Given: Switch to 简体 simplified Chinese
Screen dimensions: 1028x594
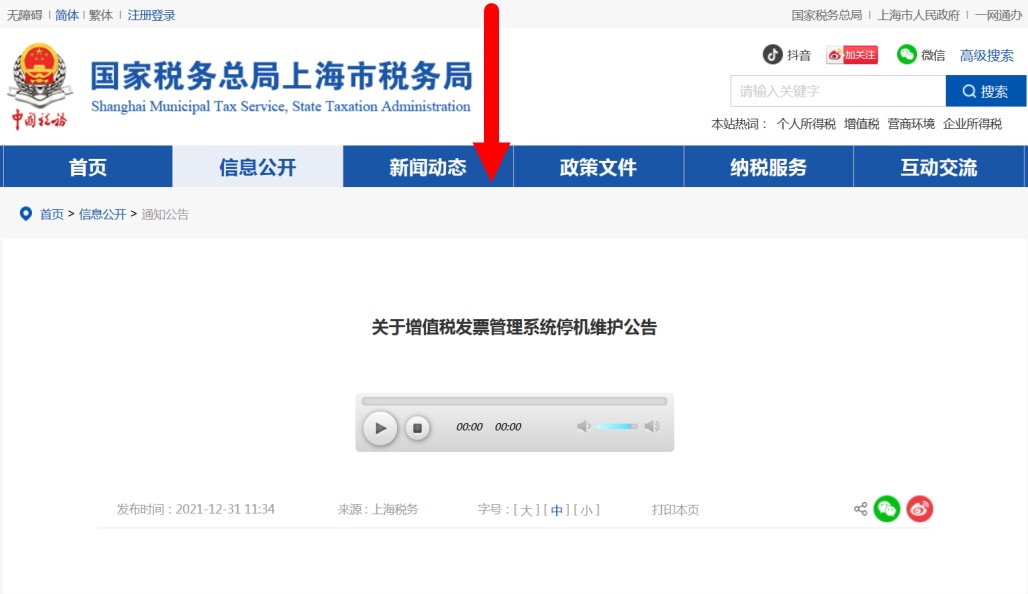Looking at the screenshot, I should click(67, 15).
